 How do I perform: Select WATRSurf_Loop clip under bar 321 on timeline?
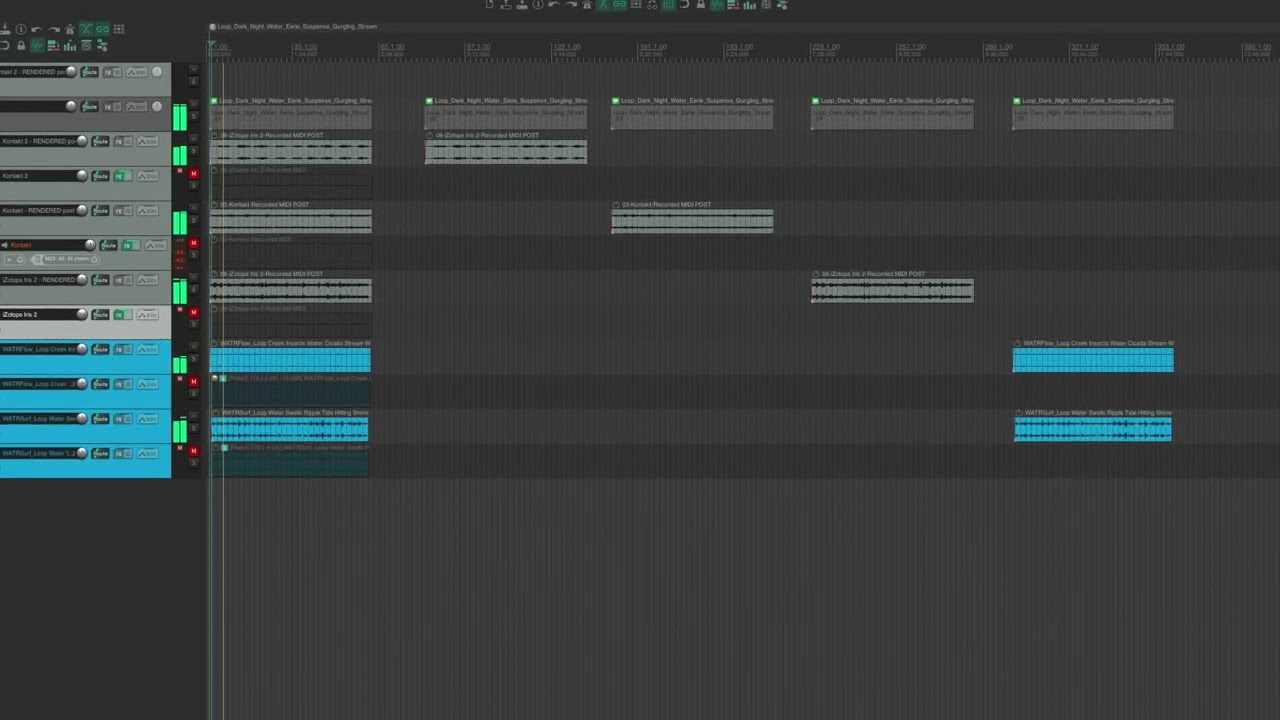point(1093,426)
